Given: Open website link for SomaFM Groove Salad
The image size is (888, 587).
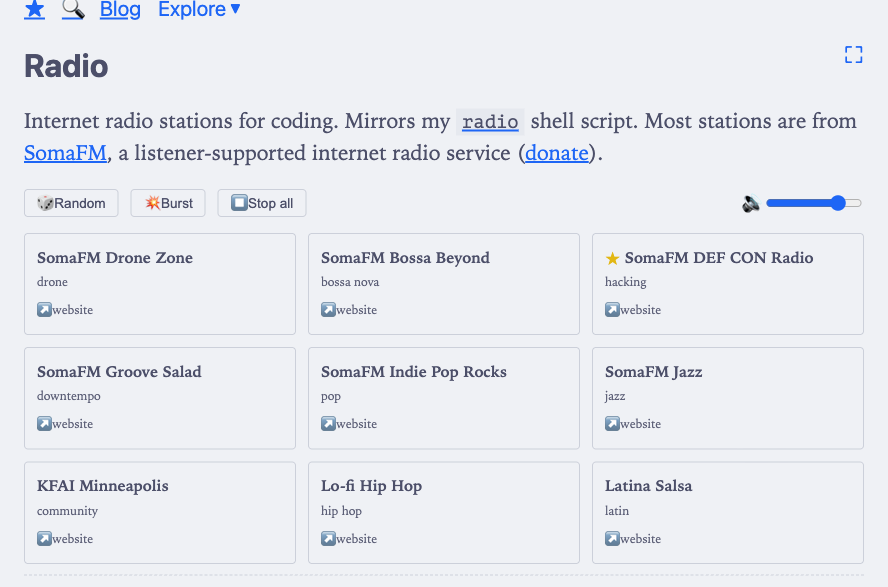Looking at the screenshot, I should point(65,423).
